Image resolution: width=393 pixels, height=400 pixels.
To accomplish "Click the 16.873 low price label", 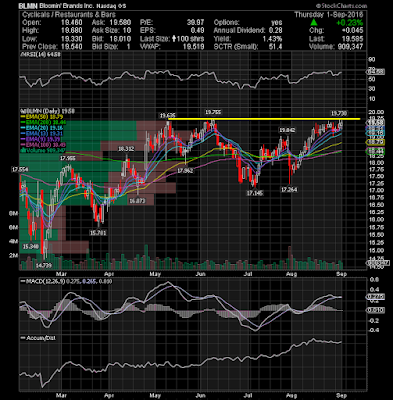I will [137, 201].
